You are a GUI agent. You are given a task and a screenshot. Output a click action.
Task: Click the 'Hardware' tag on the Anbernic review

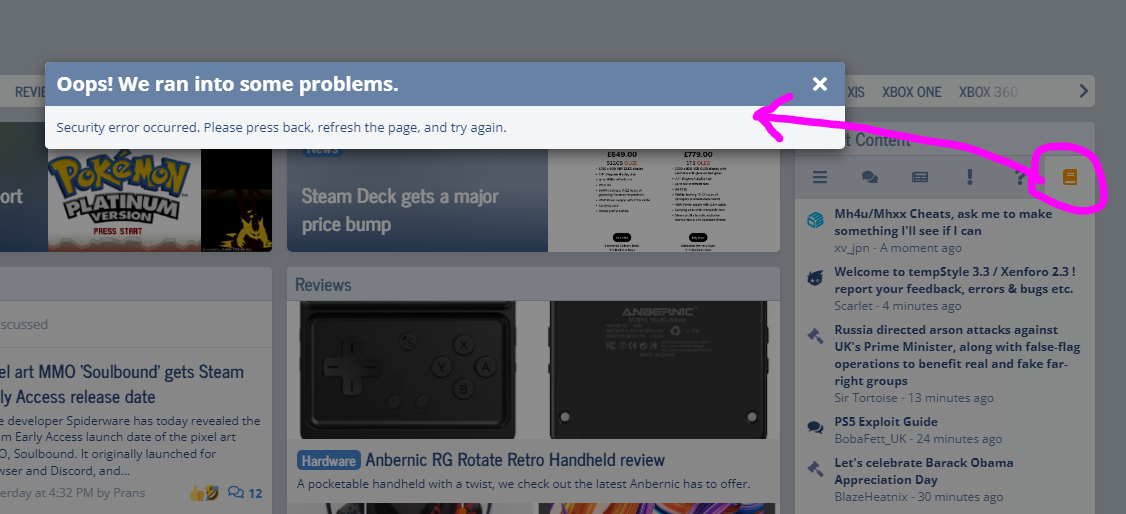click(x=328, y=460)
